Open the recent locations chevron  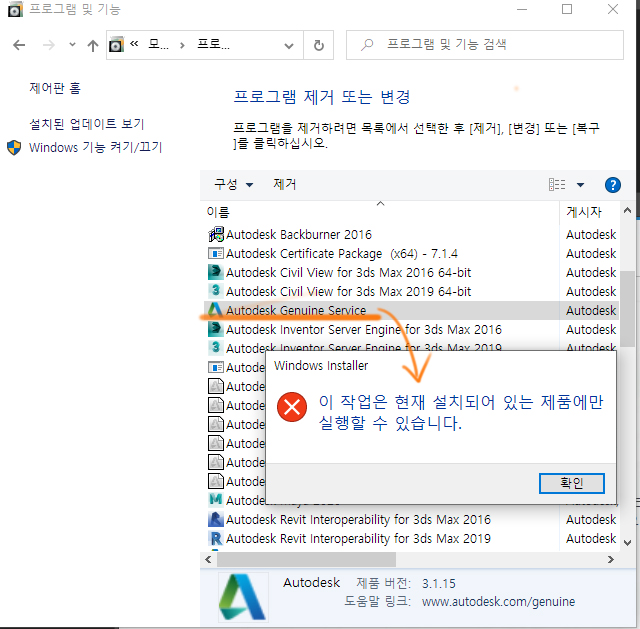pos(72,44)
